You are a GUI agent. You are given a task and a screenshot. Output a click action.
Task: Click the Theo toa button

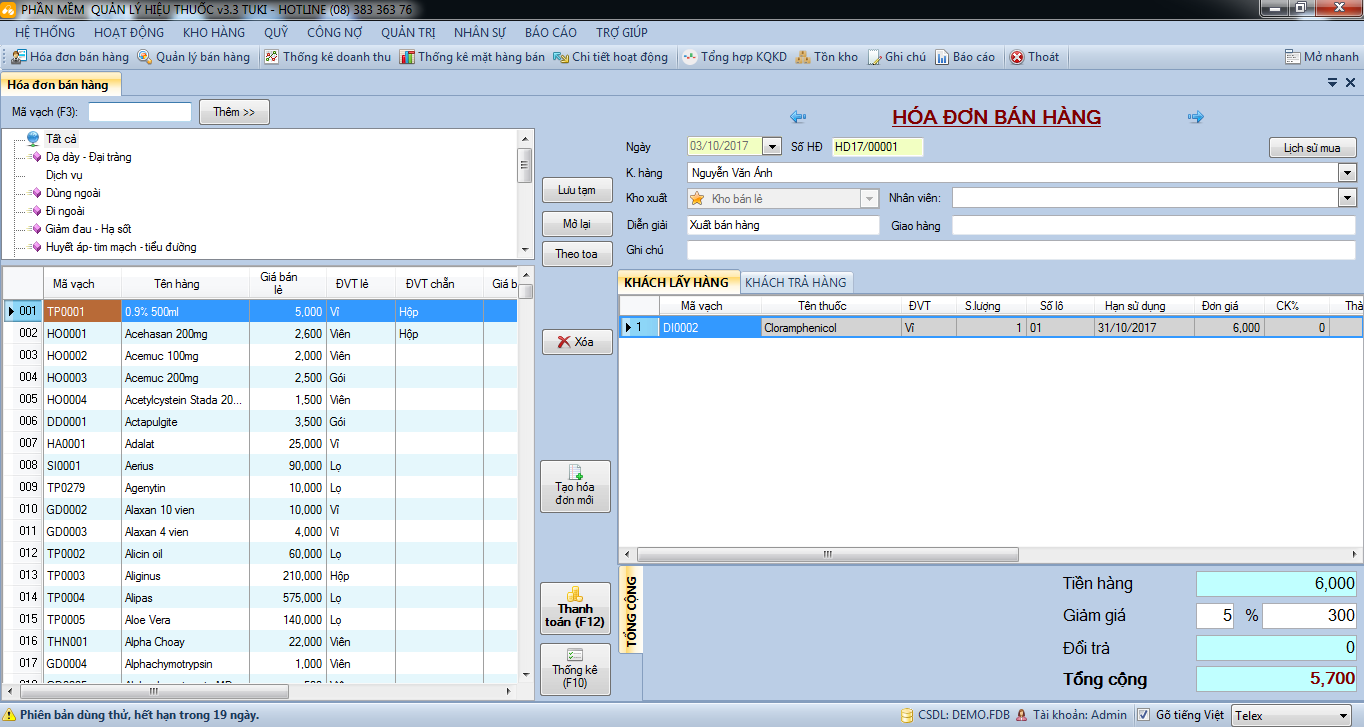tap(577, 254)
